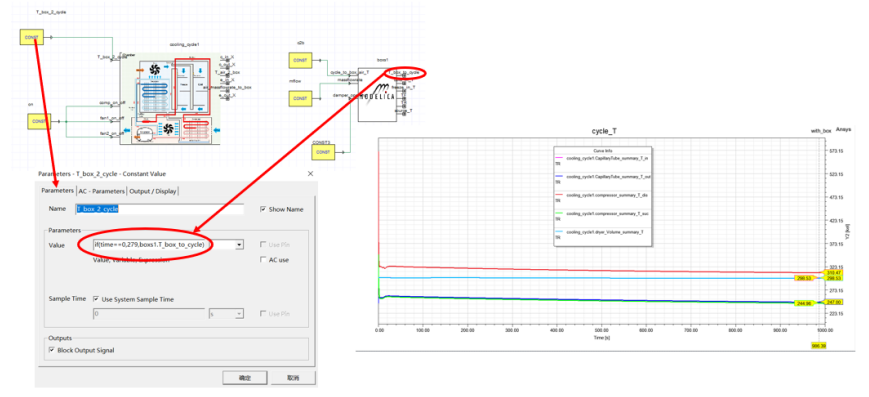Select the T_box_2_cycle CONST block
The width and height of the screenshot is (869, 397).
click(x=32, y=37)
